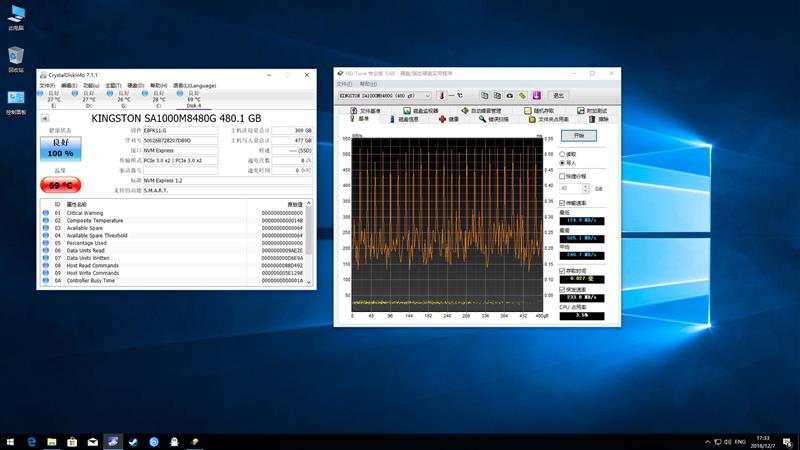Go to previous disk with arrow button
This screenshot has width=800, height=450.
coord(45,118)
